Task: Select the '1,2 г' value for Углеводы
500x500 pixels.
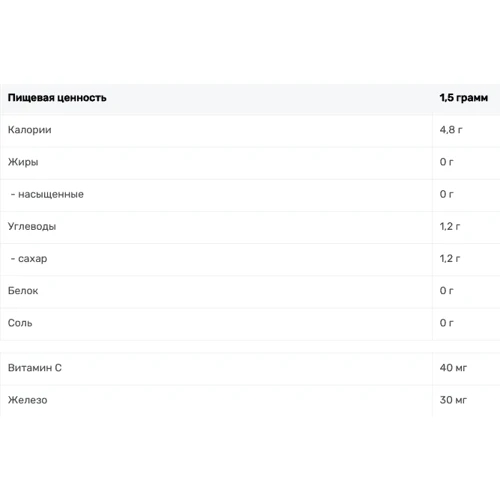Action: [450, 226]
